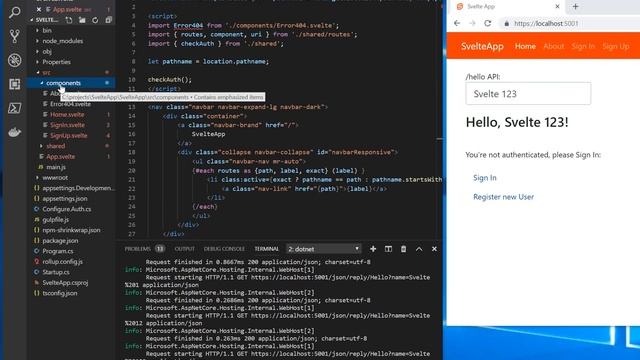Click New Folder icon in explorer header
The image size is (640, 360).
click(x=82, y=20)
